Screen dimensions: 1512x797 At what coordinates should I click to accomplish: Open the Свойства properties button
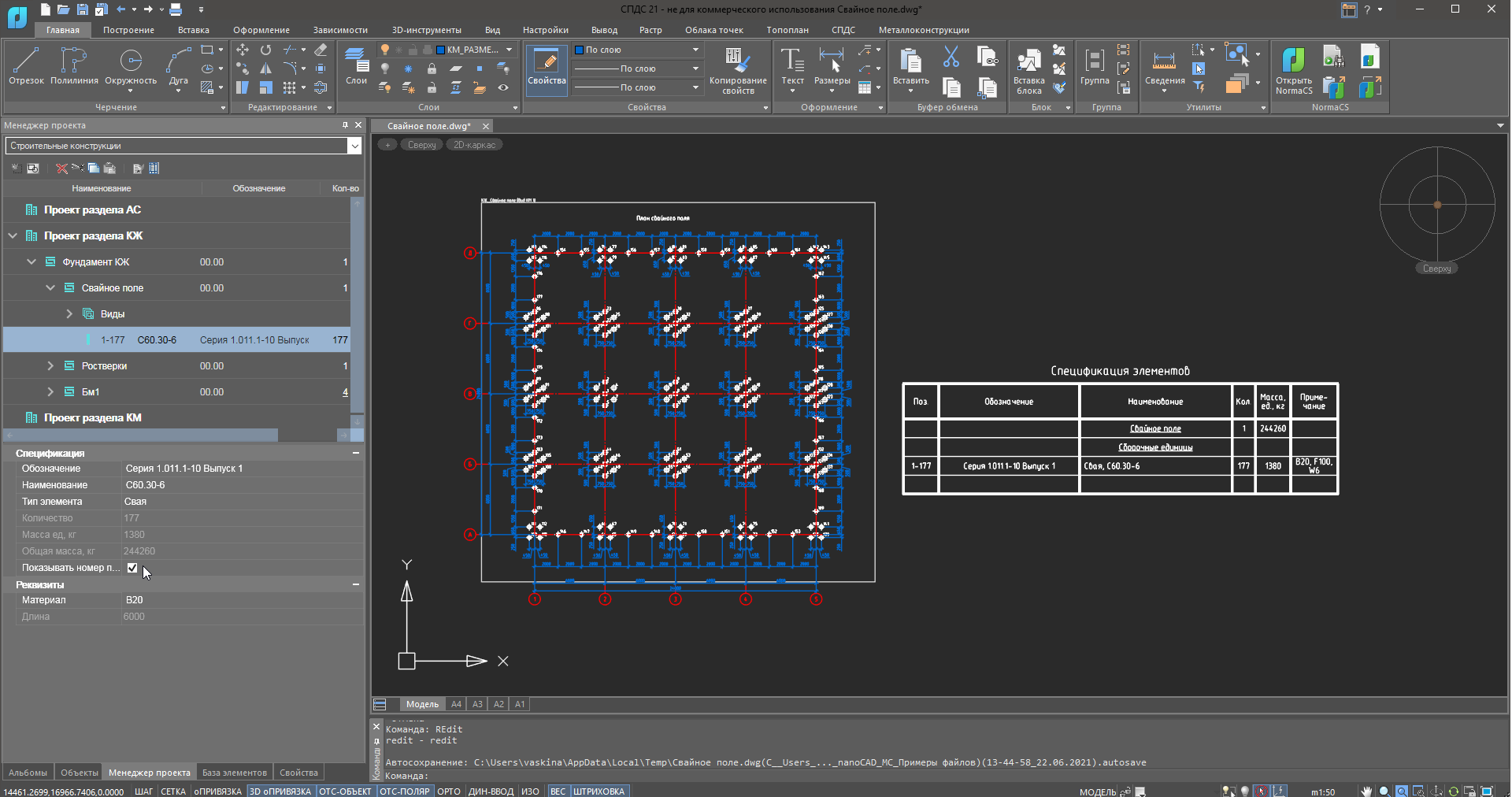tap(547, 69)
